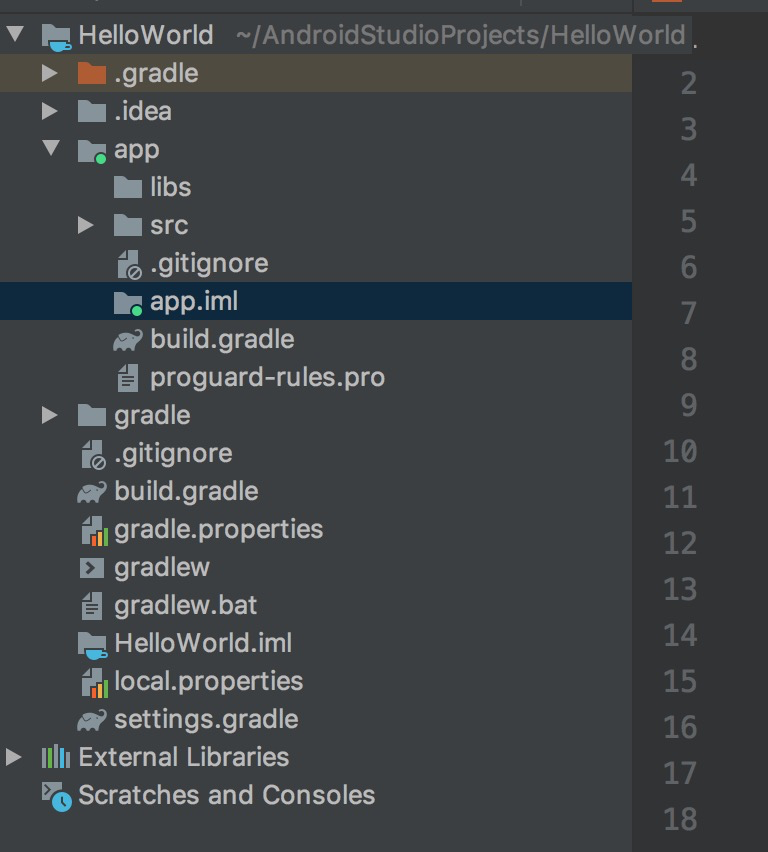Image resolution: width=768 pixels, height=852 pixels.
Task: Select the Scratches and Consoles label
Action: (227, 795)
